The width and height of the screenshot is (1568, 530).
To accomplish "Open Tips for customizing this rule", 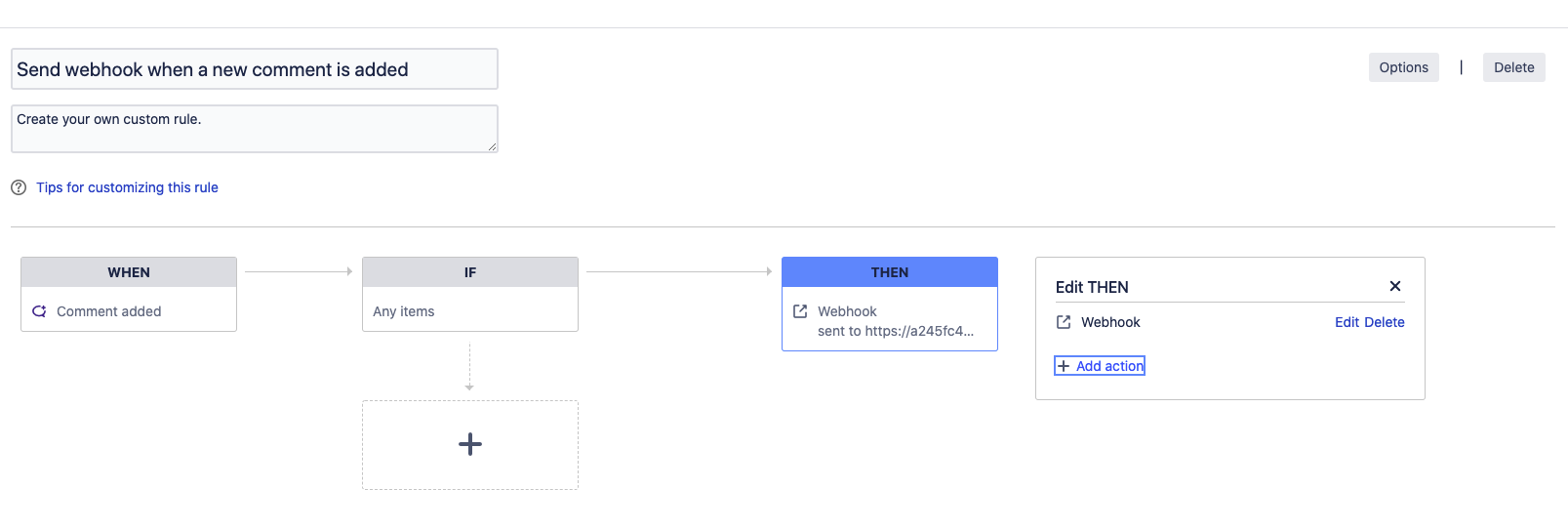I will [x=127, y=187].
